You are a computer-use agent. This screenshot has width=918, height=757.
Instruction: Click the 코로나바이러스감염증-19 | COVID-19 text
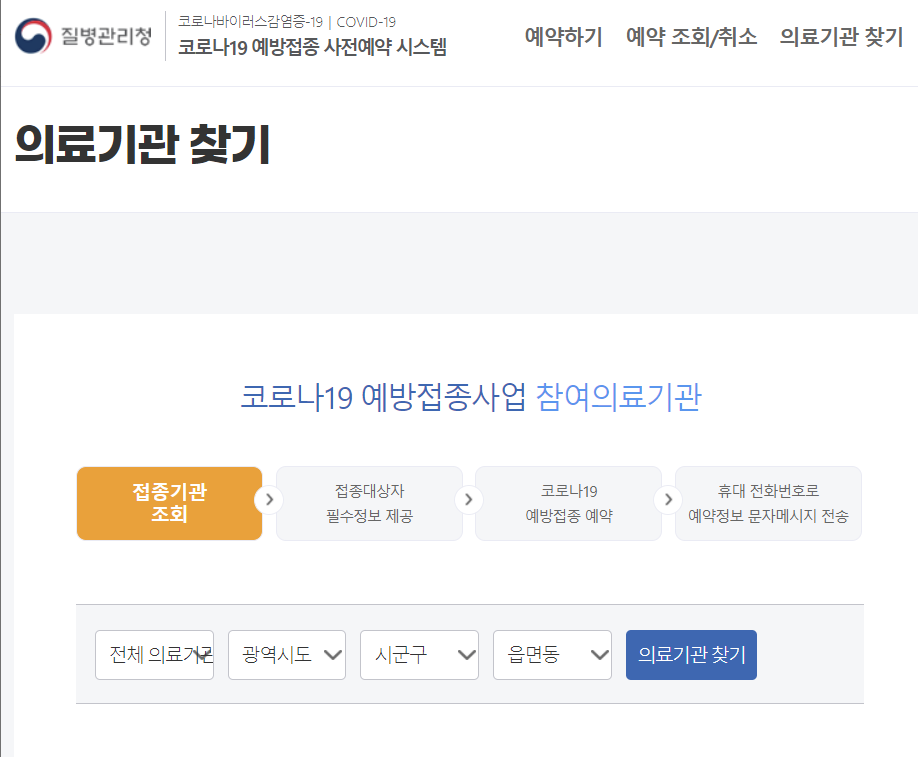287,22
